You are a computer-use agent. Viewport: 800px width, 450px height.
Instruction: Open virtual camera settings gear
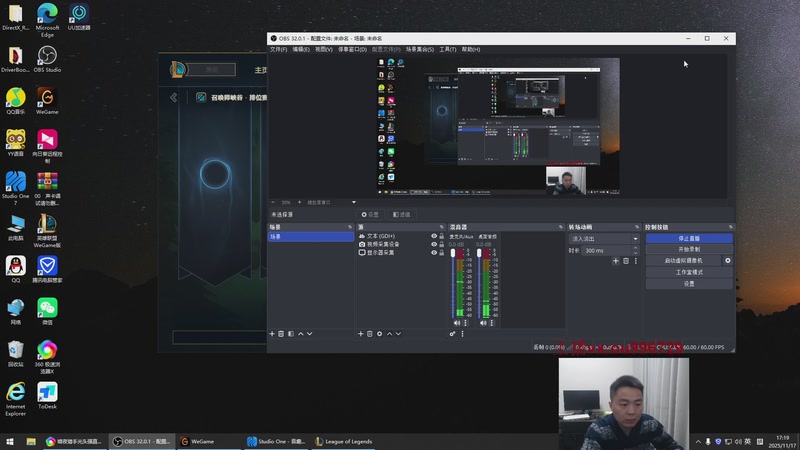728,260
